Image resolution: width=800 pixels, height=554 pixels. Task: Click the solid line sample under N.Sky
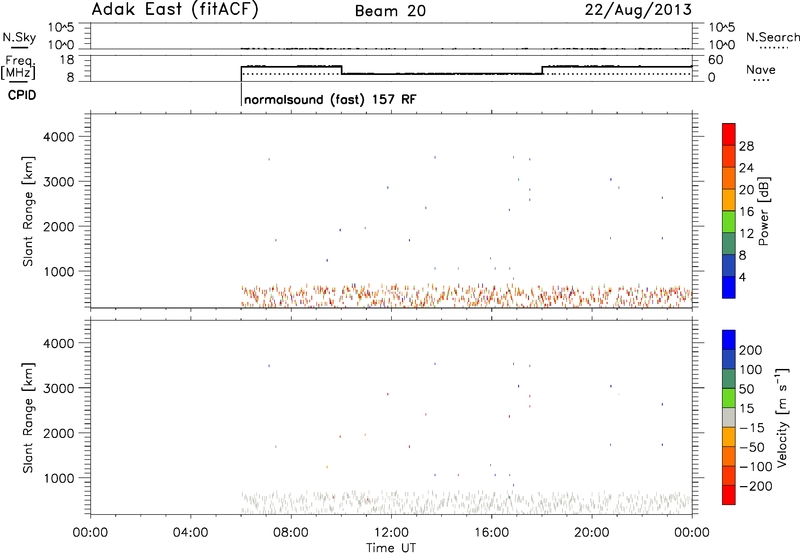pyautogui.click(x=19, y=47)
